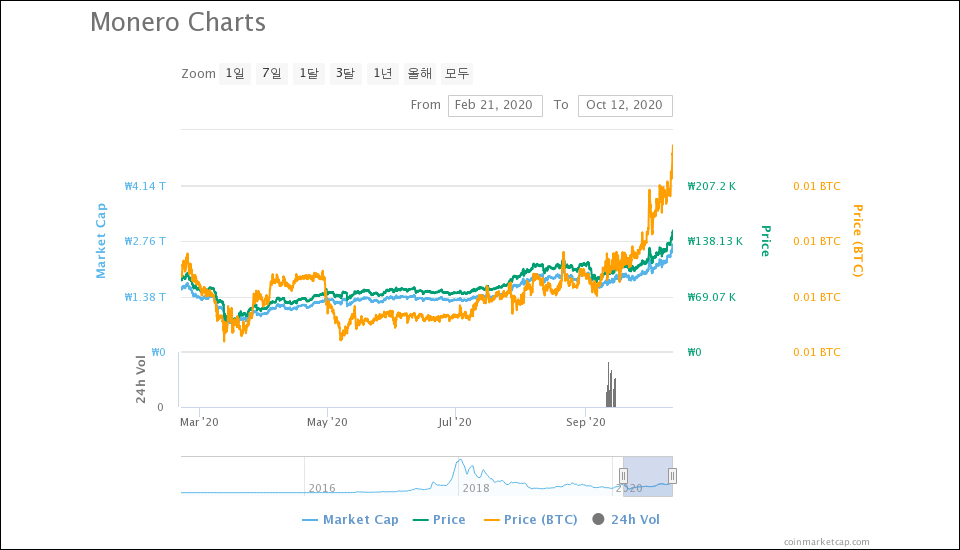Click the coinmarketcap.com credit link

(827, 541)
